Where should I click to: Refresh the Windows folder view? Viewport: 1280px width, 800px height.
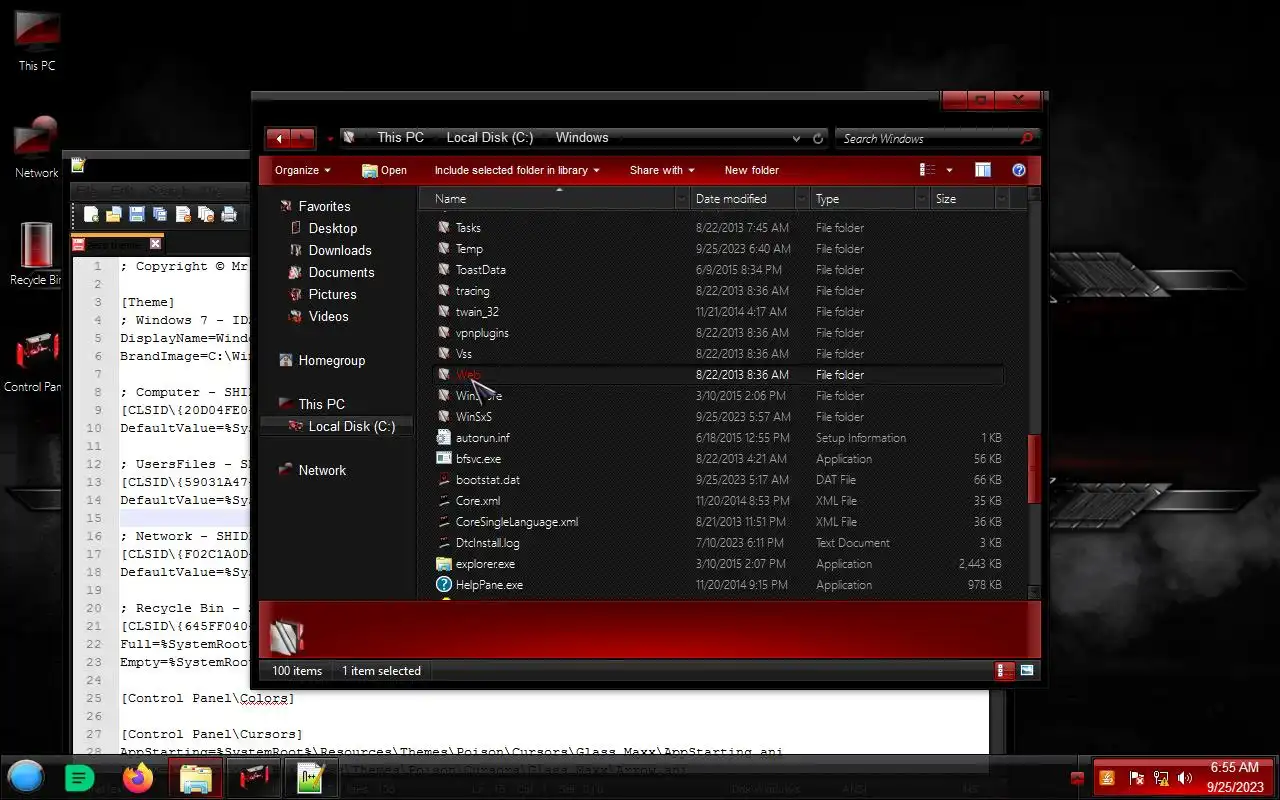(x=818, y=138)
